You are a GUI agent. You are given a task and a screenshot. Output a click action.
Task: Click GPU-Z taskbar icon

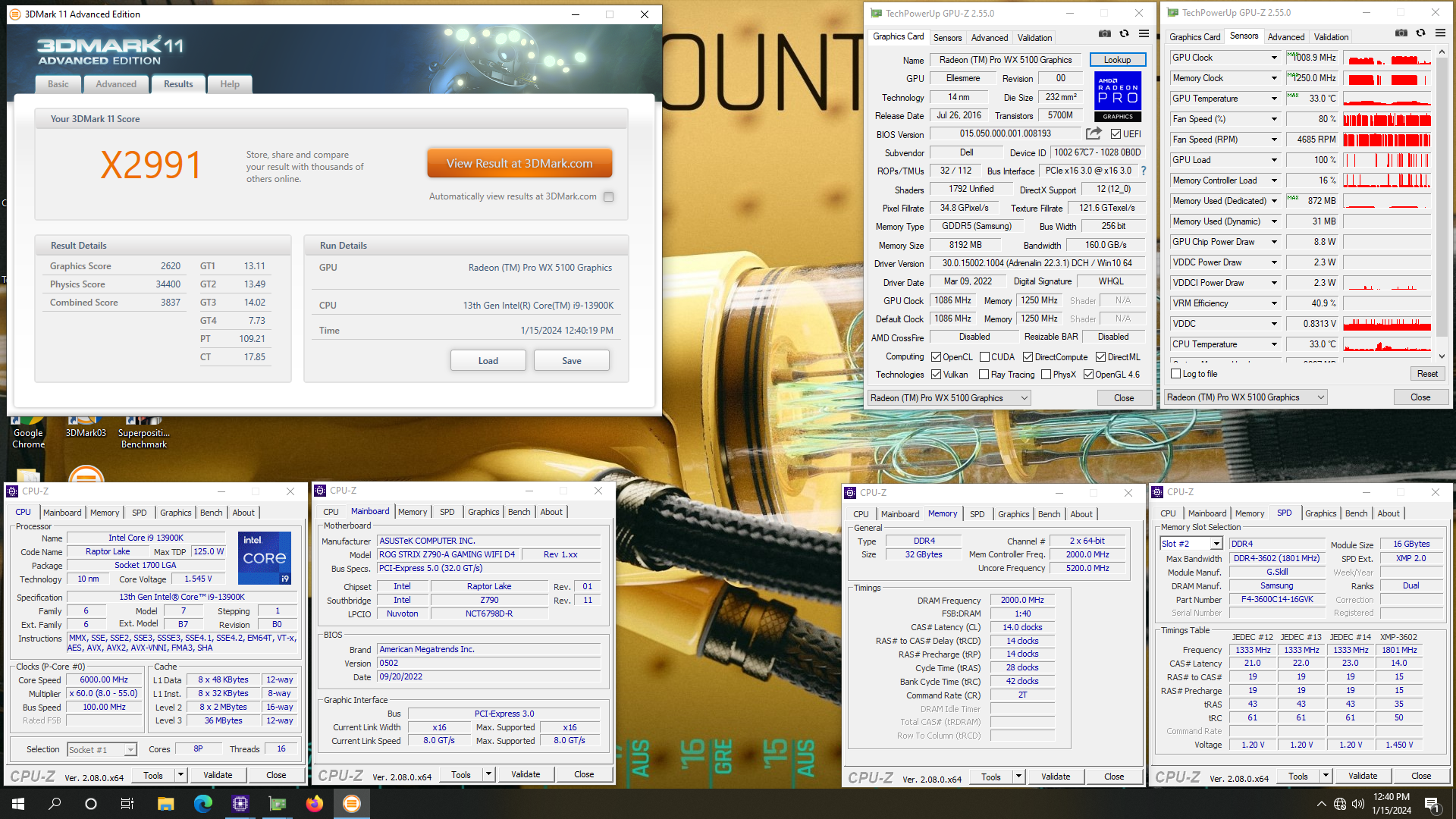pyautogui.click(x=278, y=804)
